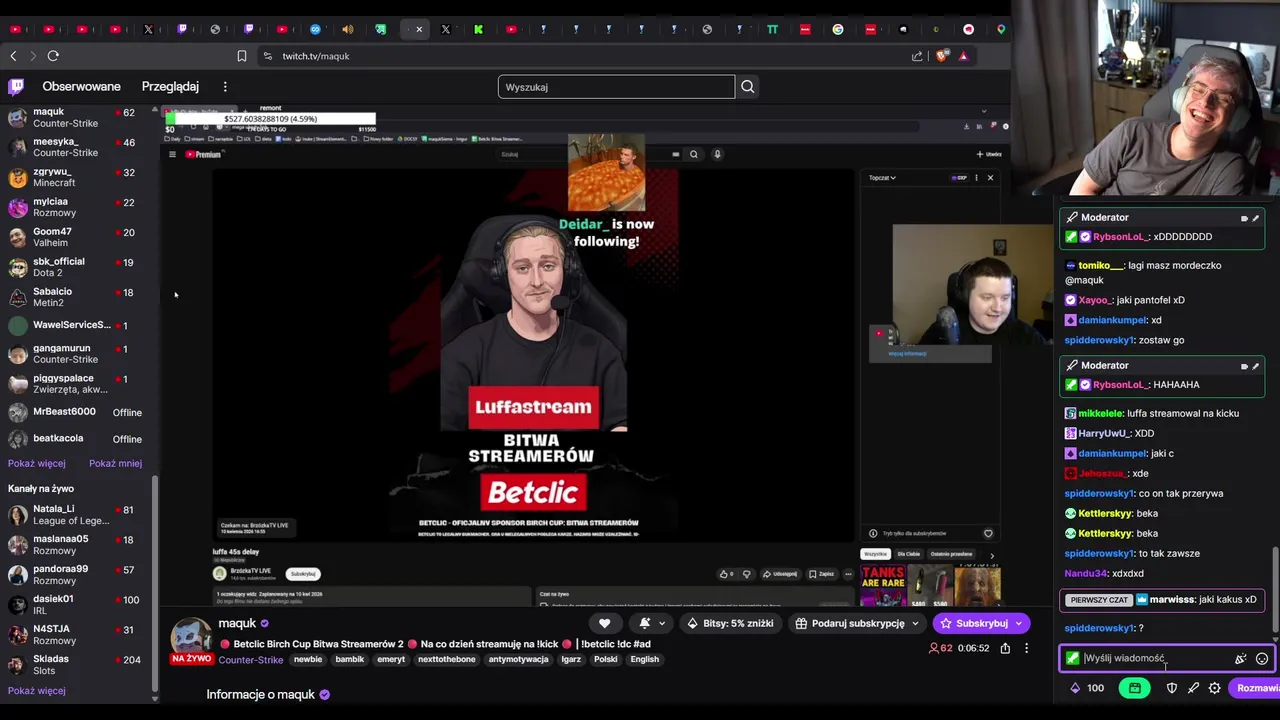Open pandoraa99 live channel
This screenshot has height=720, width=1280.
[77, 575]
